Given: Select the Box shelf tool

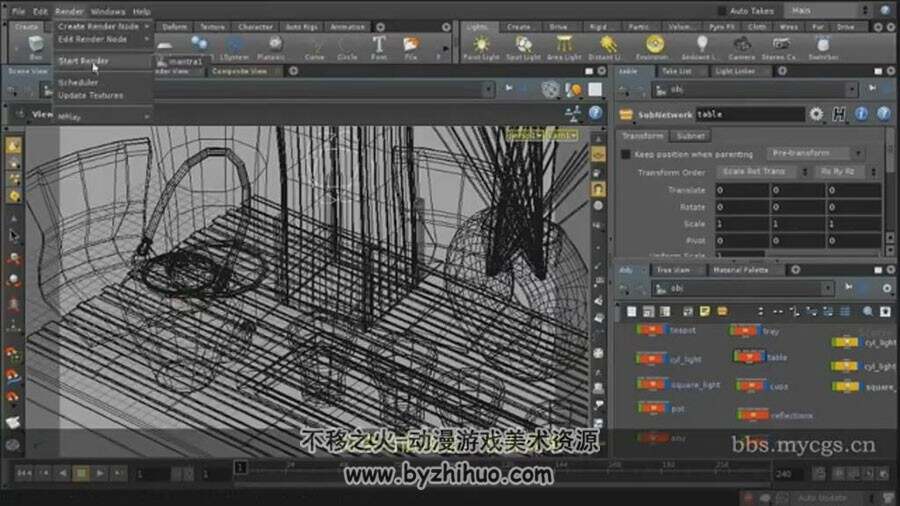Looking at the screenshot, I should (x=36, y=47).
